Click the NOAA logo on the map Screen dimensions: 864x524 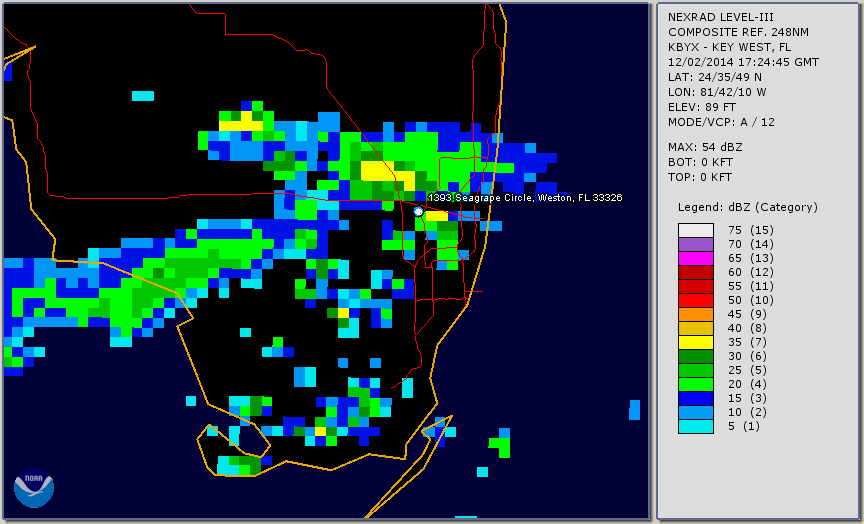click(34, 488)
